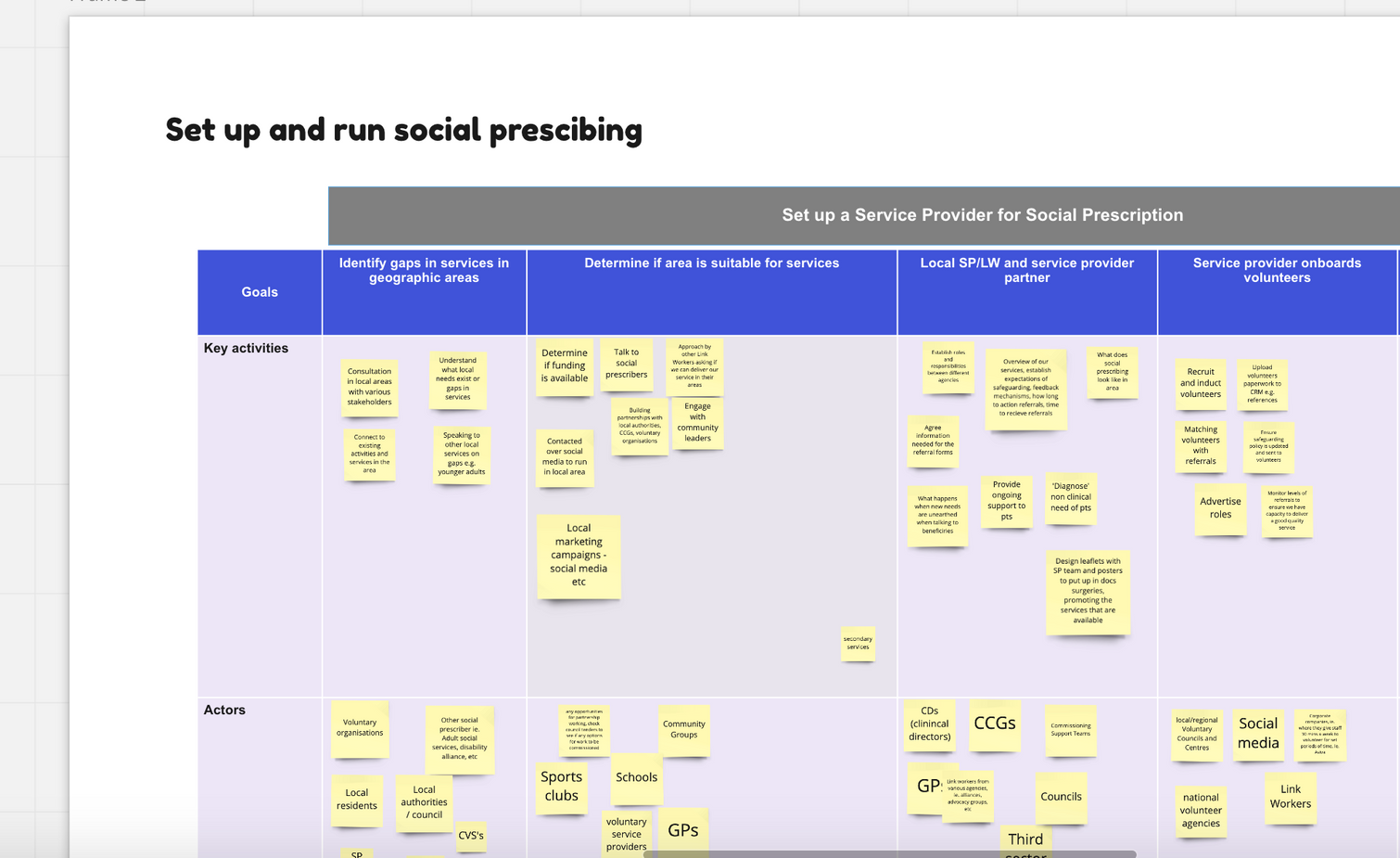Select the 'Schools' sticky note
1400x858 pixels.
point(636,778)
